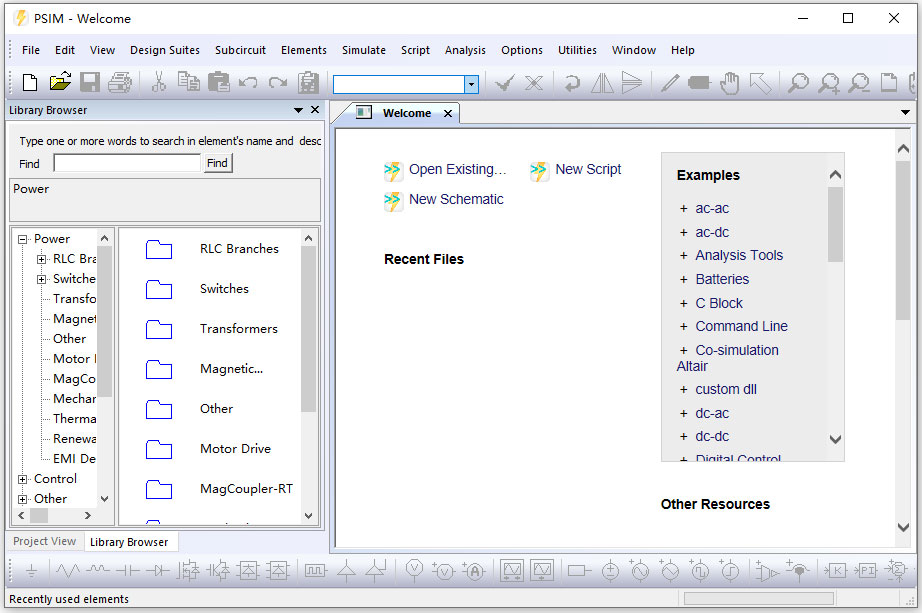Image resolution: width=922 pixels, height=613 pixels.
Task: Select the hand pan tool icon
Action: coord(729,83)
